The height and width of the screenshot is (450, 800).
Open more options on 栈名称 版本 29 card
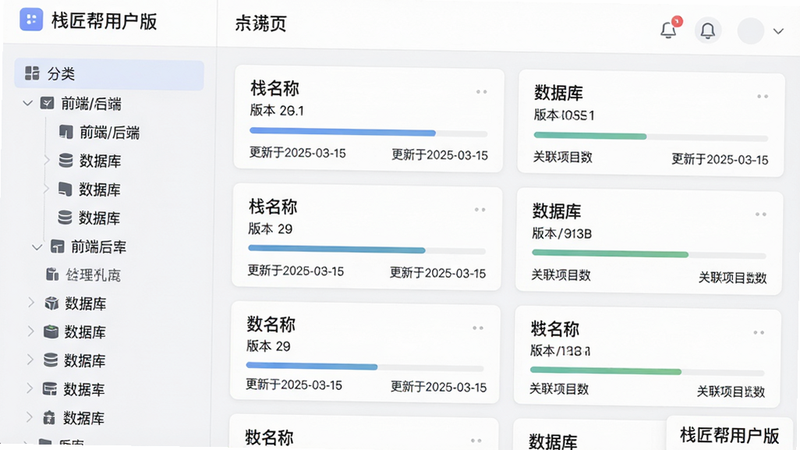480,210
